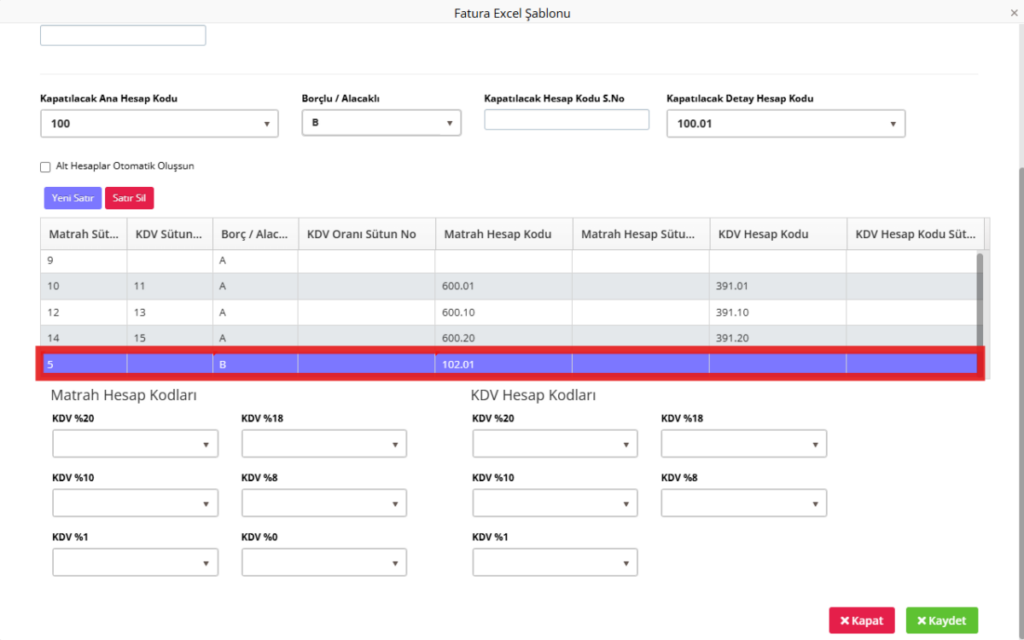Select the row with 600.01 code
The width and height of the screenshot is (1024, 640).
coord(509,286)
